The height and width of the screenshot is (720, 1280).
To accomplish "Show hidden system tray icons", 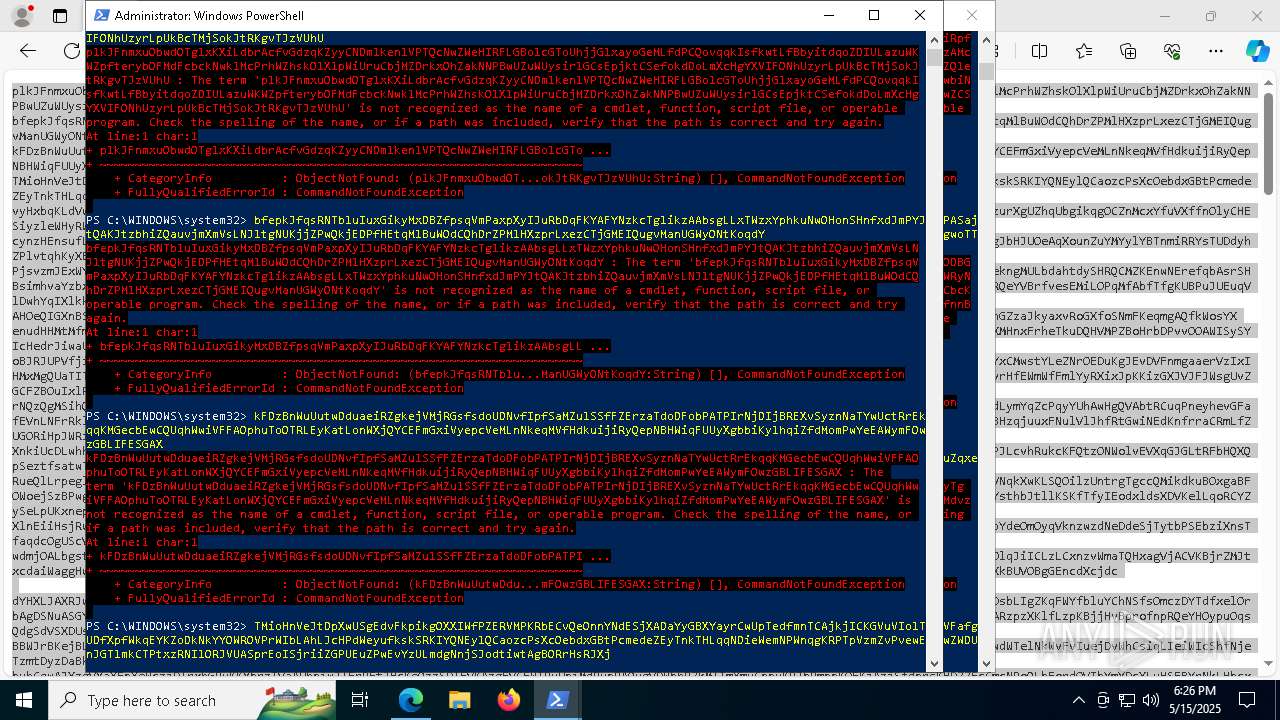I will tap(1078, 700).
